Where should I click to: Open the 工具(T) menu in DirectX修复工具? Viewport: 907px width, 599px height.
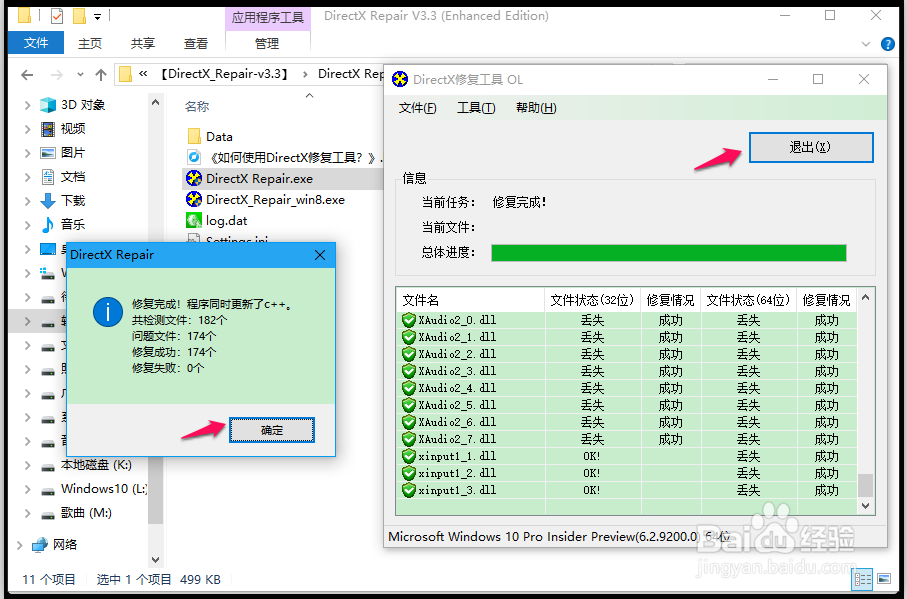pyautogui.click(x=476, y=108)
